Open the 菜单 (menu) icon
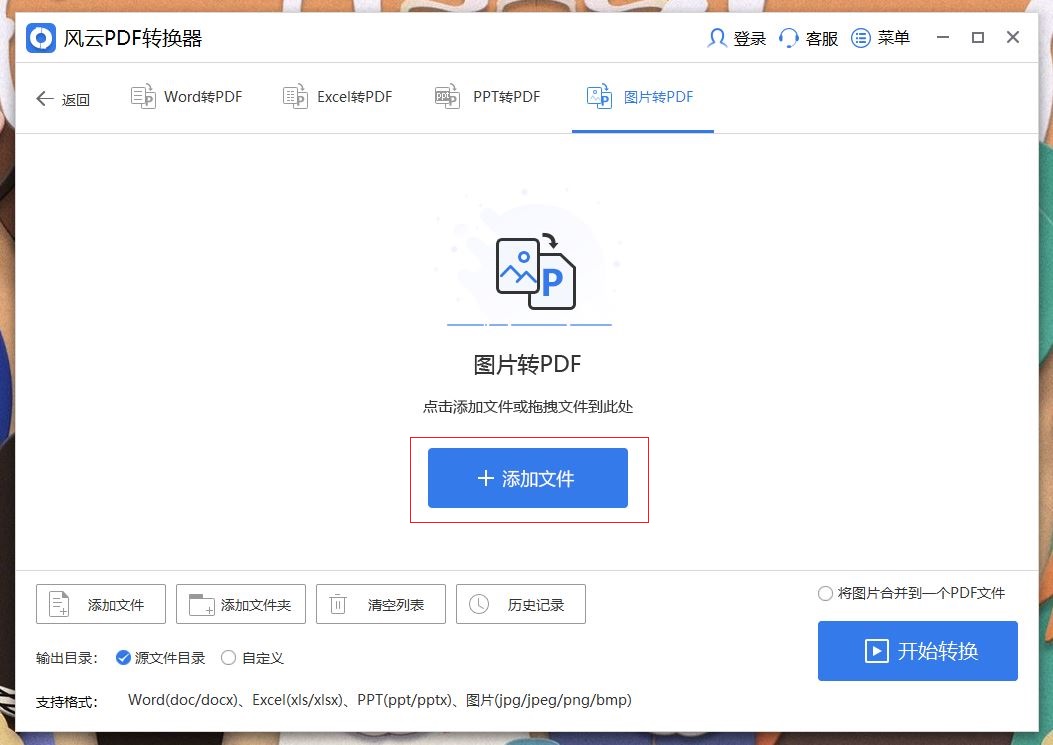1053x745 pixels. 860,37
